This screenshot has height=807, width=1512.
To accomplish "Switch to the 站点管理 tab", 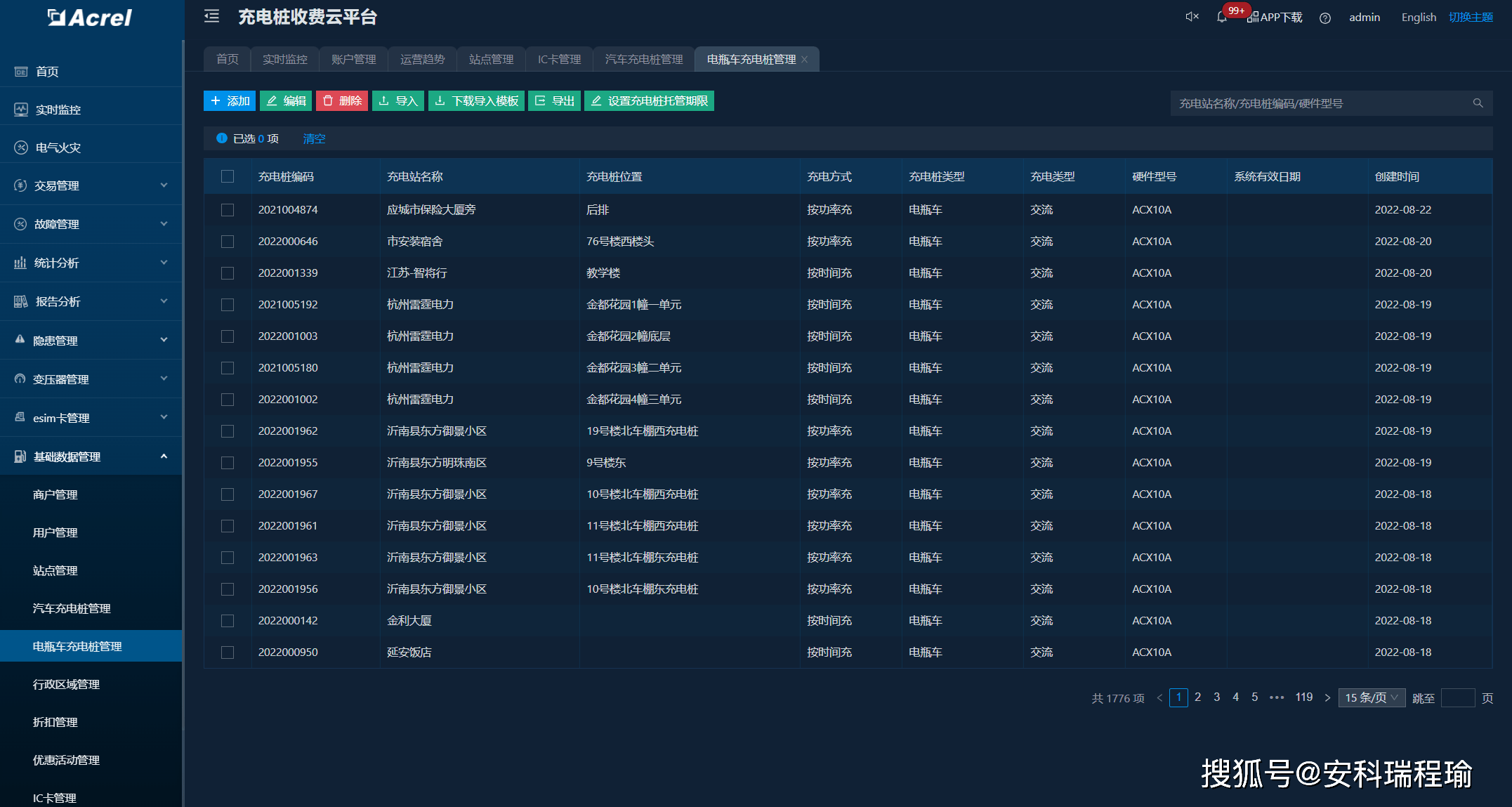I will tap(491, 60).
